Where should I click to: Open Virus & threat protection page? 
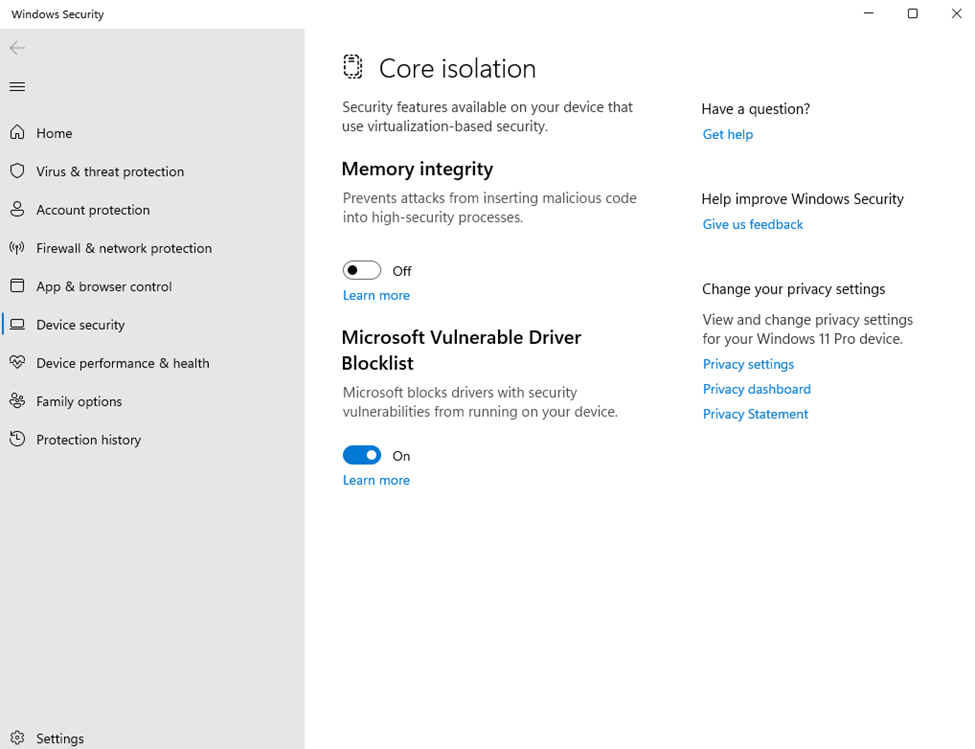click(110, 172)
